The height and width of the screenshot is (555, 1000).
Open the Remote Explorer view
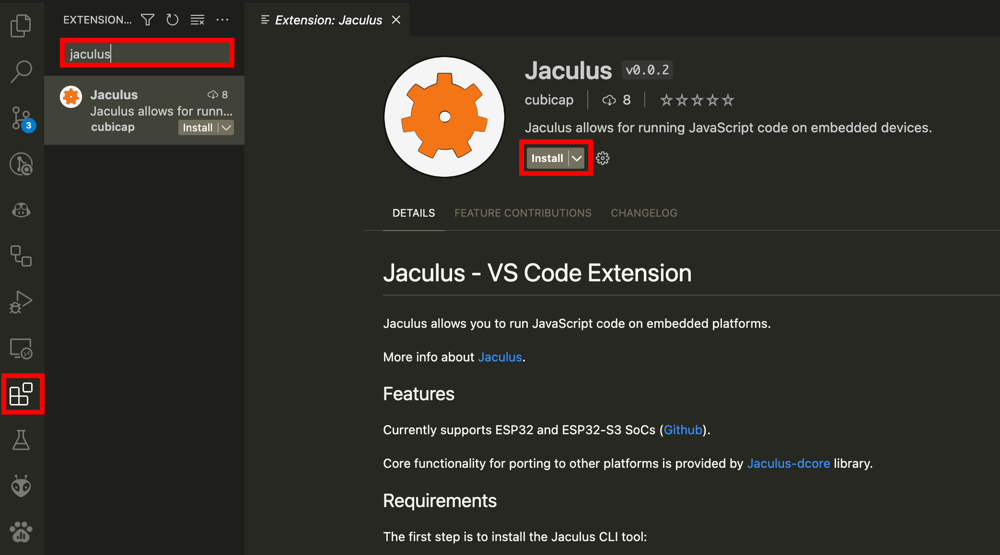[x=21, y=348]
